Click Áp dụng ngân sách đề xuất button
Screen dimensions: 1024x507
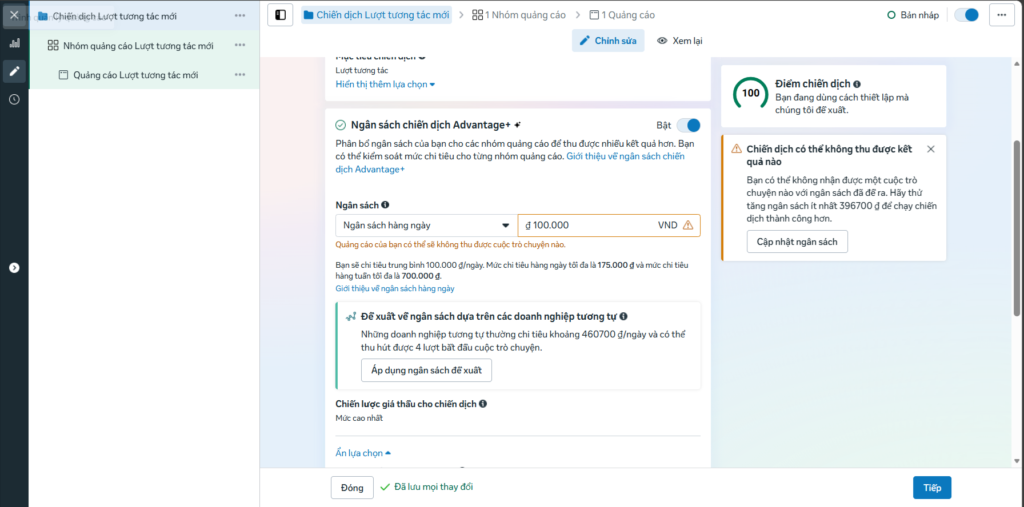click(426, 370)
